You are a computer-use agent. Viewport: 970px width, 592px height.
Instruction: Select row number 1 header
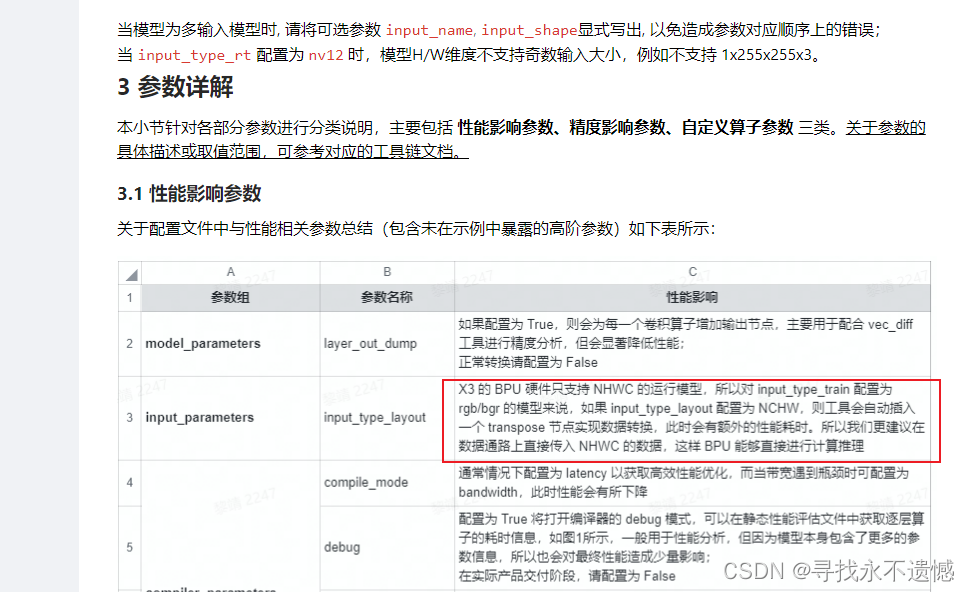[x=129, y=298]
